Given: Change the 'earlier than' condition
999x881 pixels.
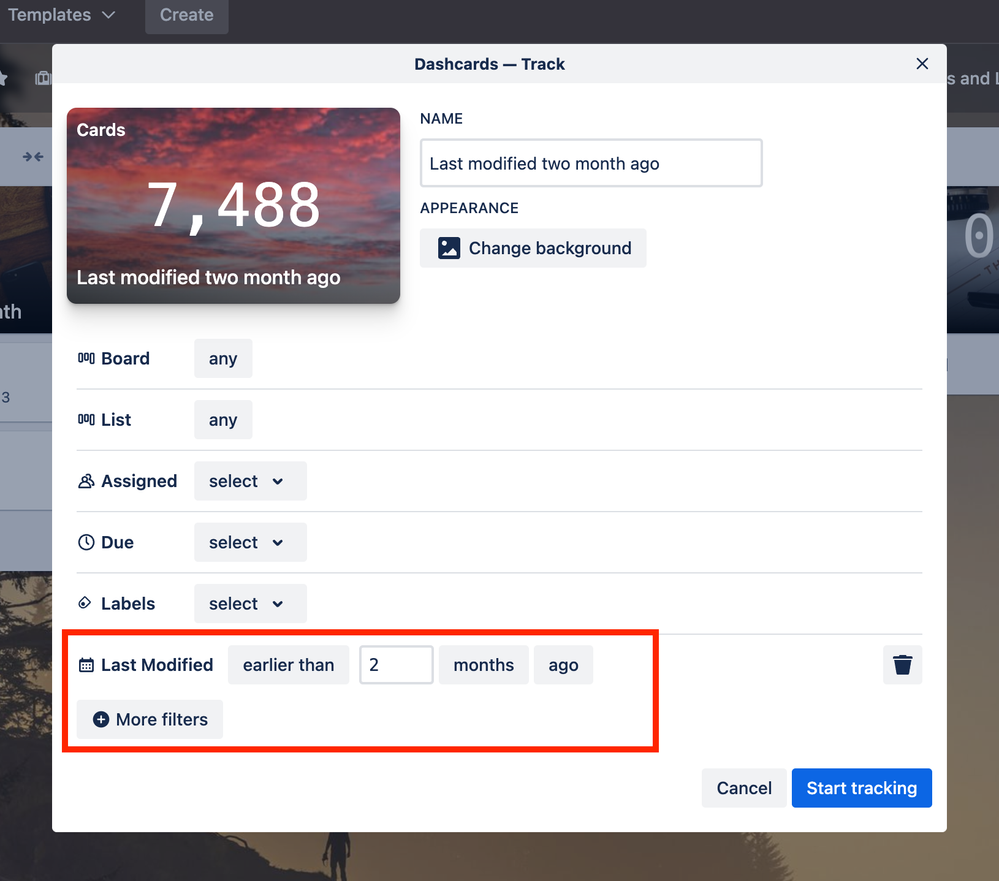Looking at the screenshot, I should (x=288, y=664).
